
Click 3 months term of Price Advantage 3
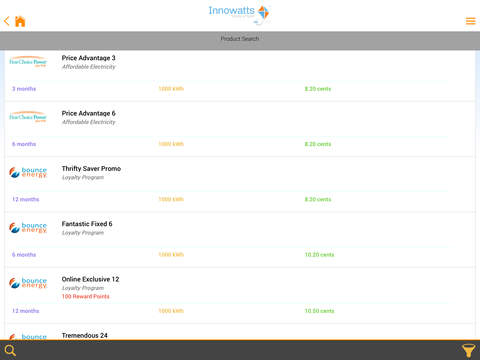[x=24, y=89]
